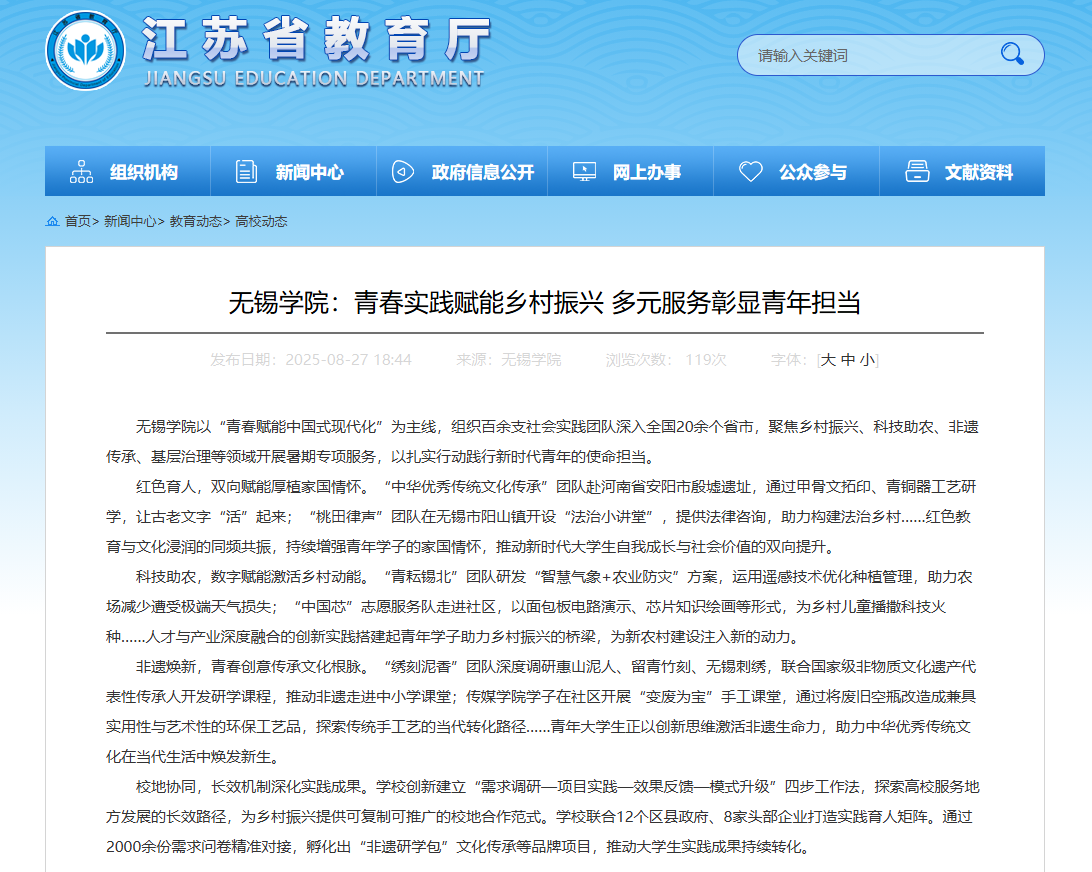This screenshot has height=872, width=1092.
Task: Open the 组织机构 menu item
Action: click(x=144, y=172)
